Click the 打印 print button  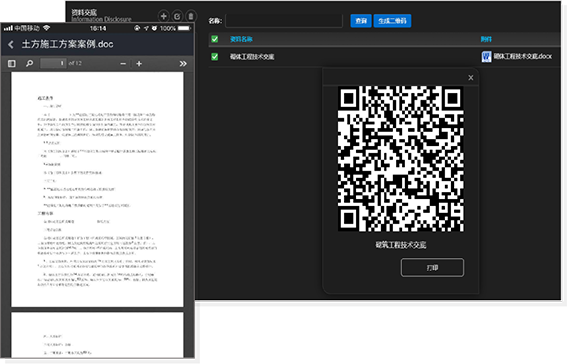pyautogui.click(x=432, y=267)
